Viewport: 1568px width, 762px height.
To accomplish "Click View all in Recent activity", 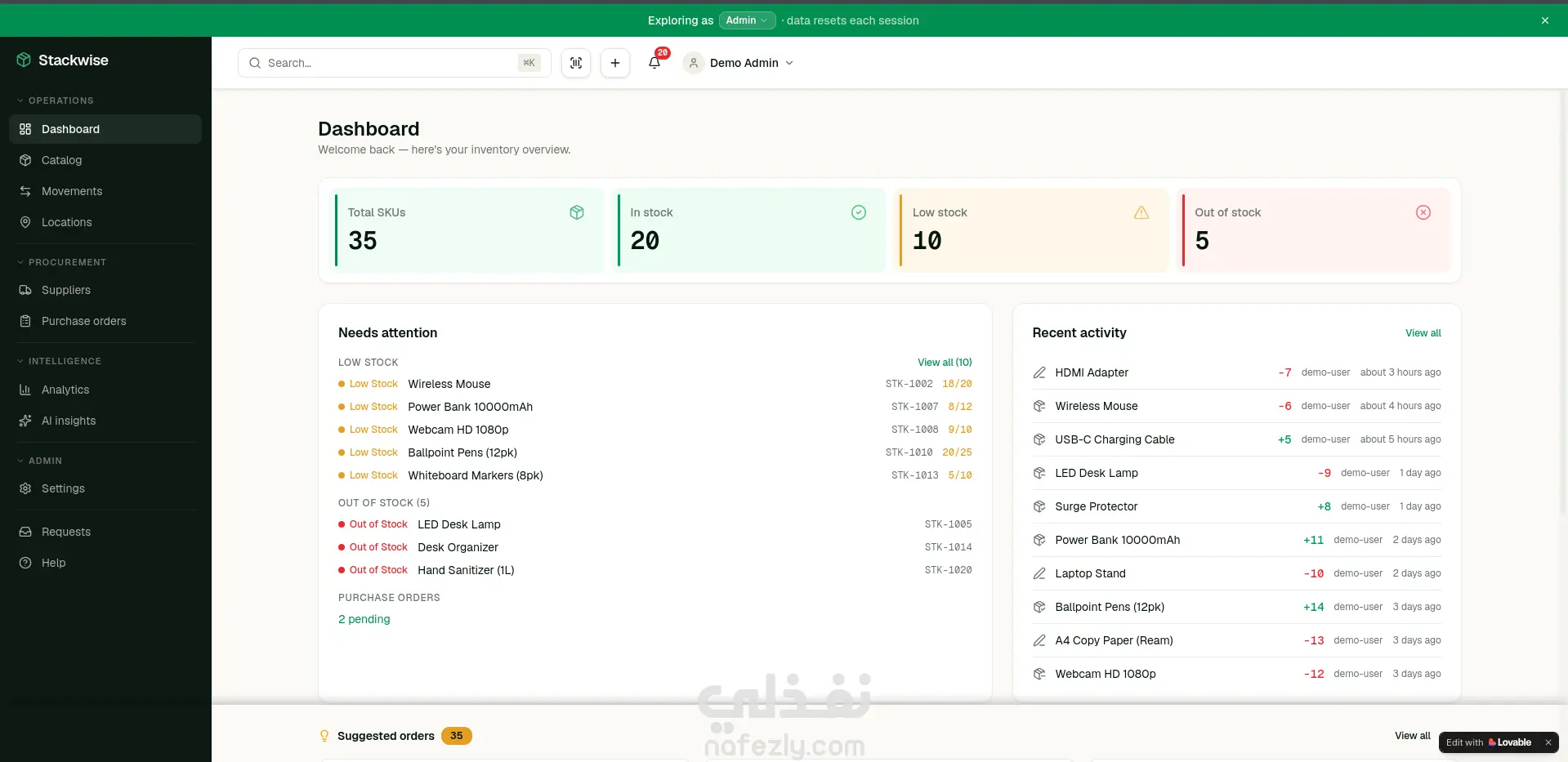I will click(x=1423, y=333).
